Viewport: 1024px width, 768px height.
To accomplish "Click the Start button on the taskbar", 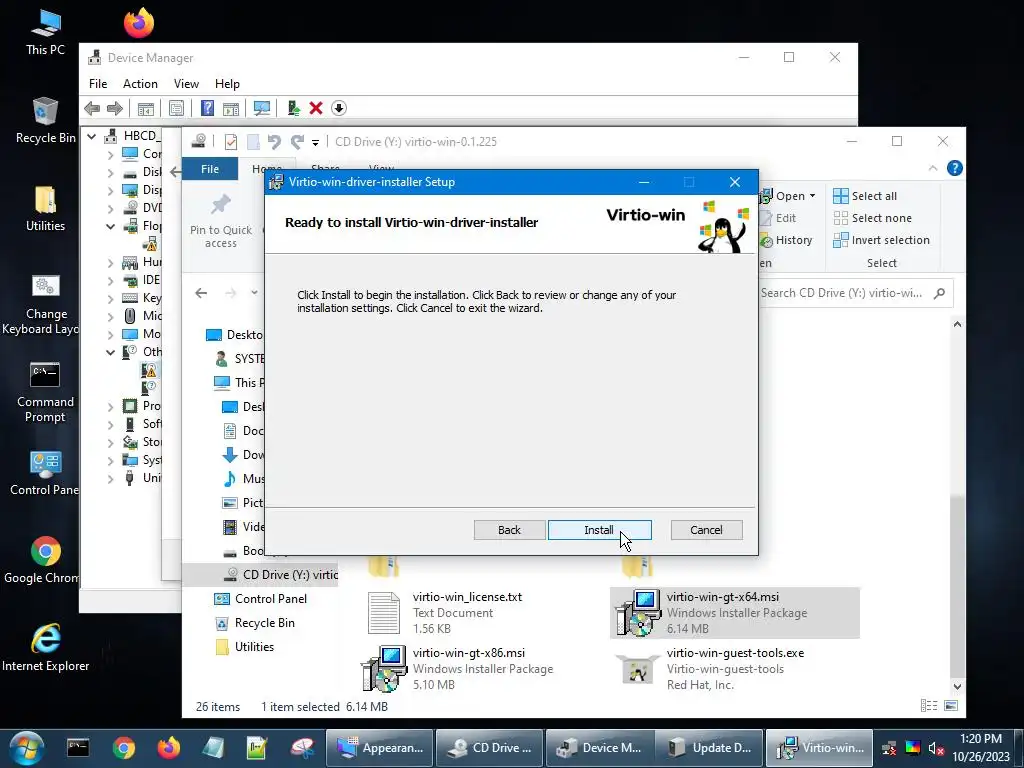I will (27, 748).
